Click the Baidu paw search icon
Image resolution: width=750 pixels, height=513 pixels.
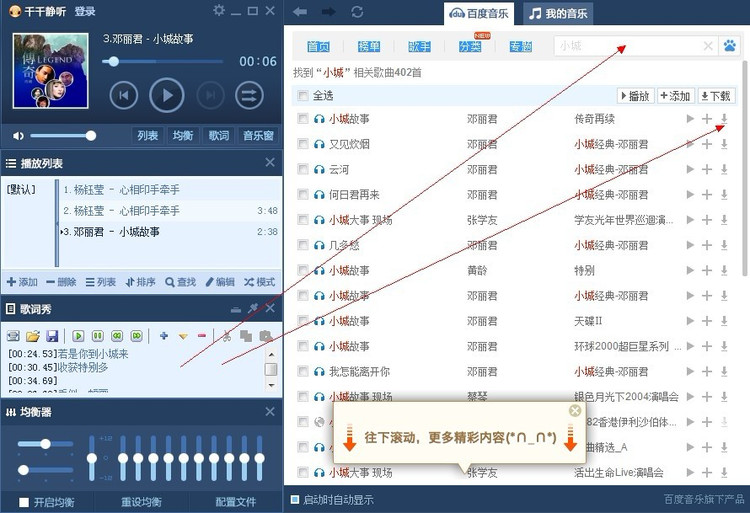pyautogui.click(x=729, y=46)
